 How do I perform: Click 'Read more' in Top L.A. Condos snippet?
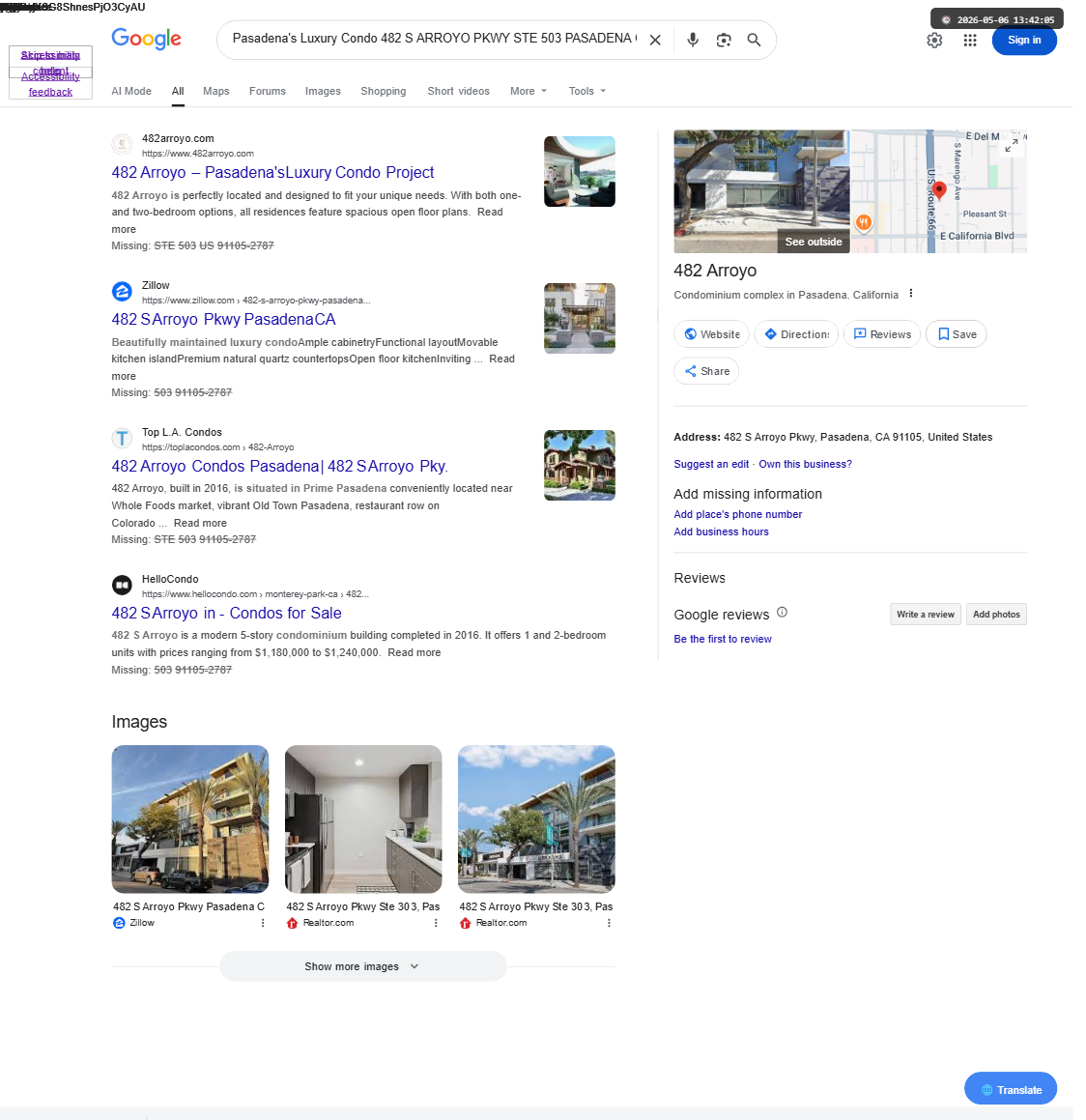click(200, 523)
